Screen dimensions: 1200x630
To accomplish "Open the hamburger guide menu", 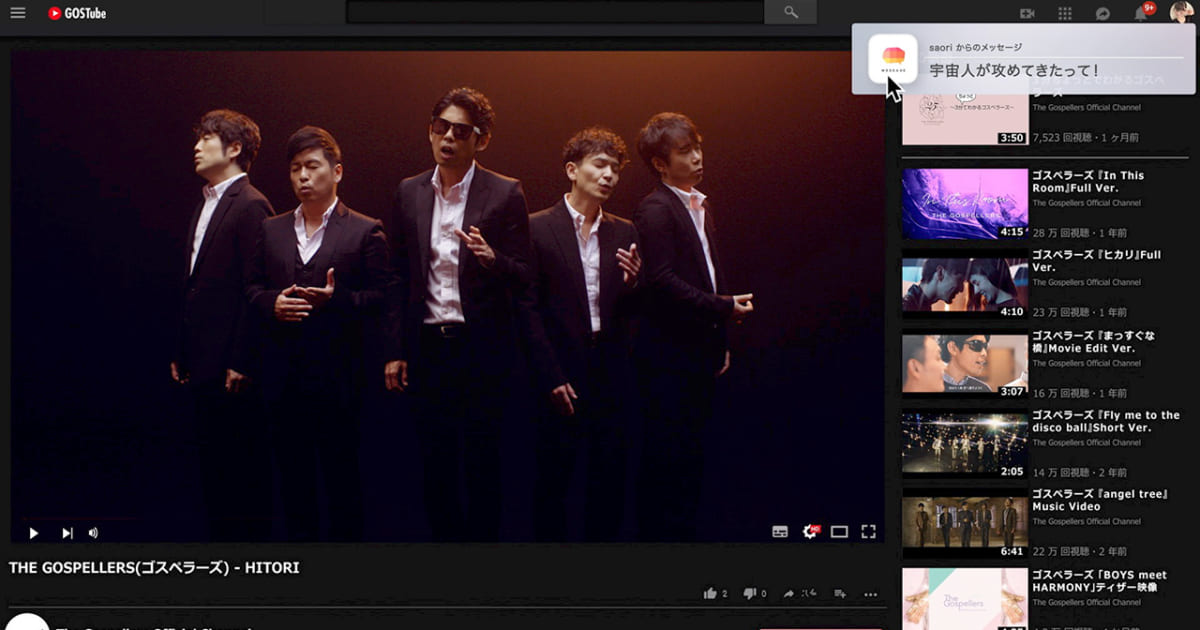I will click(x=17, y=13).
